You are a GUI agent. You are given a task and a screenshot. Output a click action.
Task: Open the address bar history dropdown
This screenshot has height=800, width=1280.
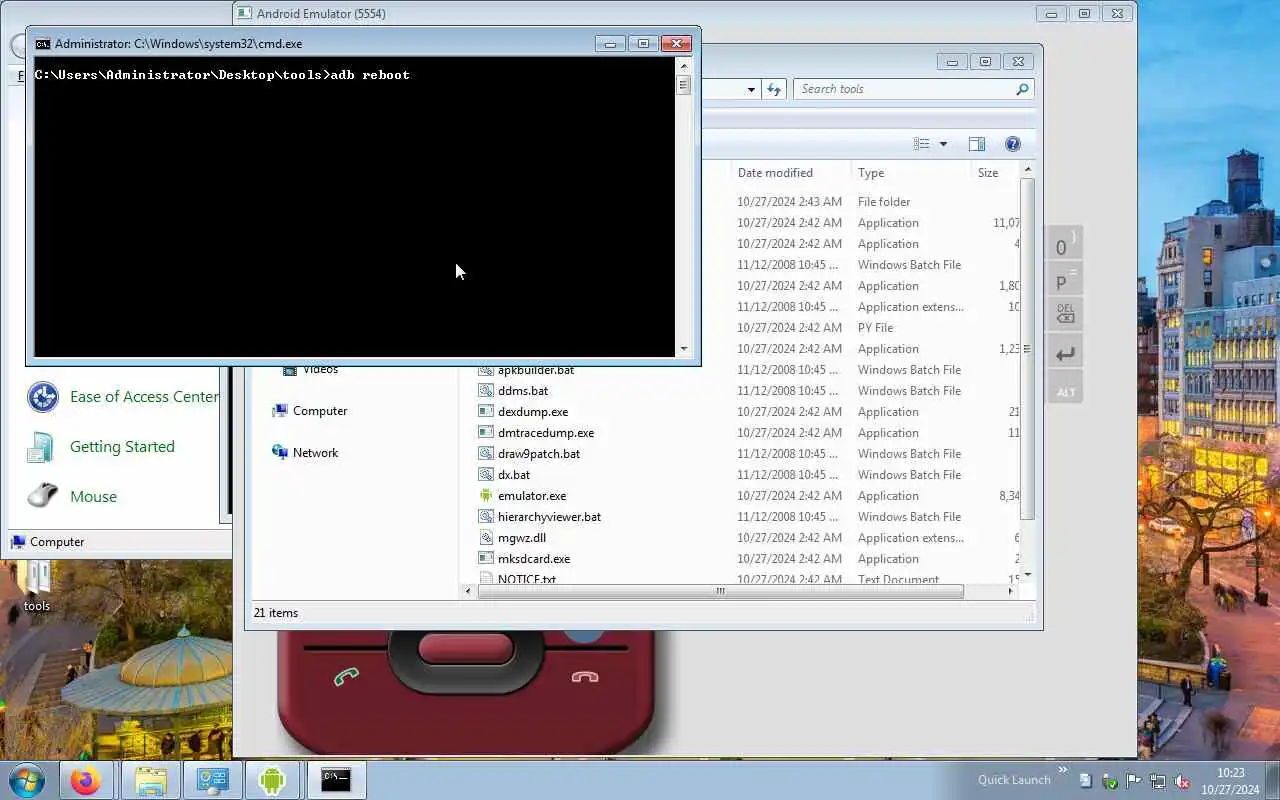click(x=751, y=89)
